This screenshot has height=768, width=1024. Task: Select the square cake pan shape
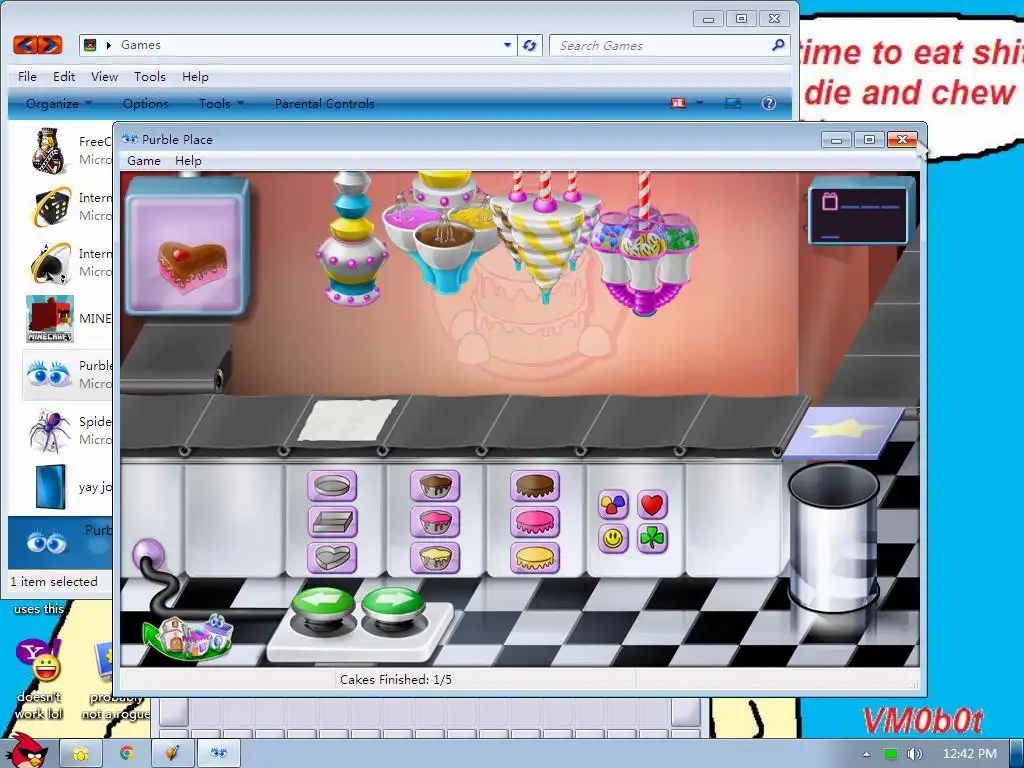point(332,522)
